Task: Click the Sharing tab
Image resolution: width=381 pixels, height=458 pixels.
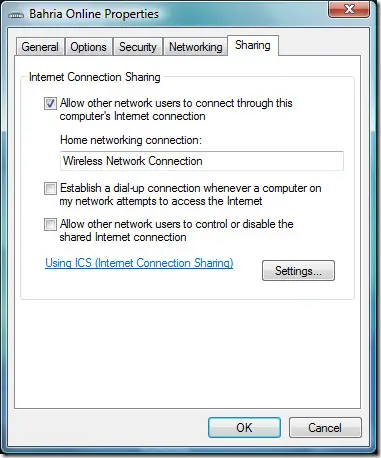Action: pos(253,45)
